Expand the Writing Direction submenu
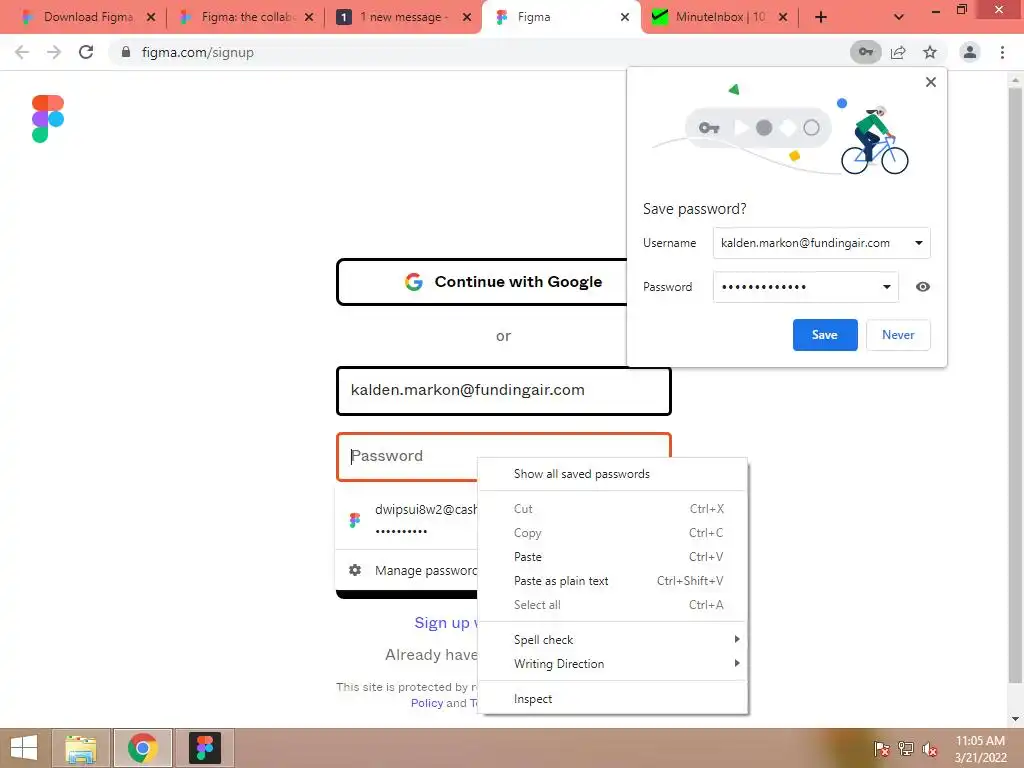Screen dimensions: 1024x768 point(613,664)
